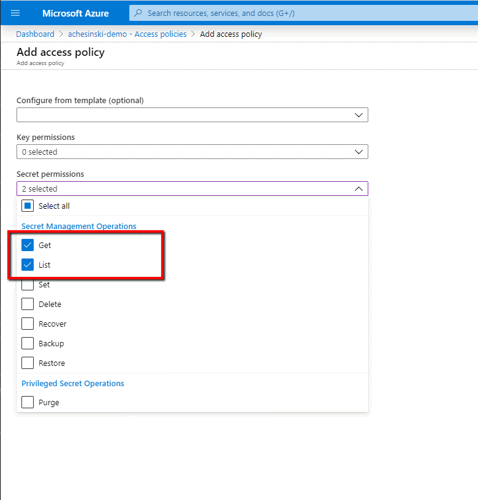Click the search magnifier icon
Viewport: 478px width, 500px height.
pyautogui.click(x=138, y=13)
